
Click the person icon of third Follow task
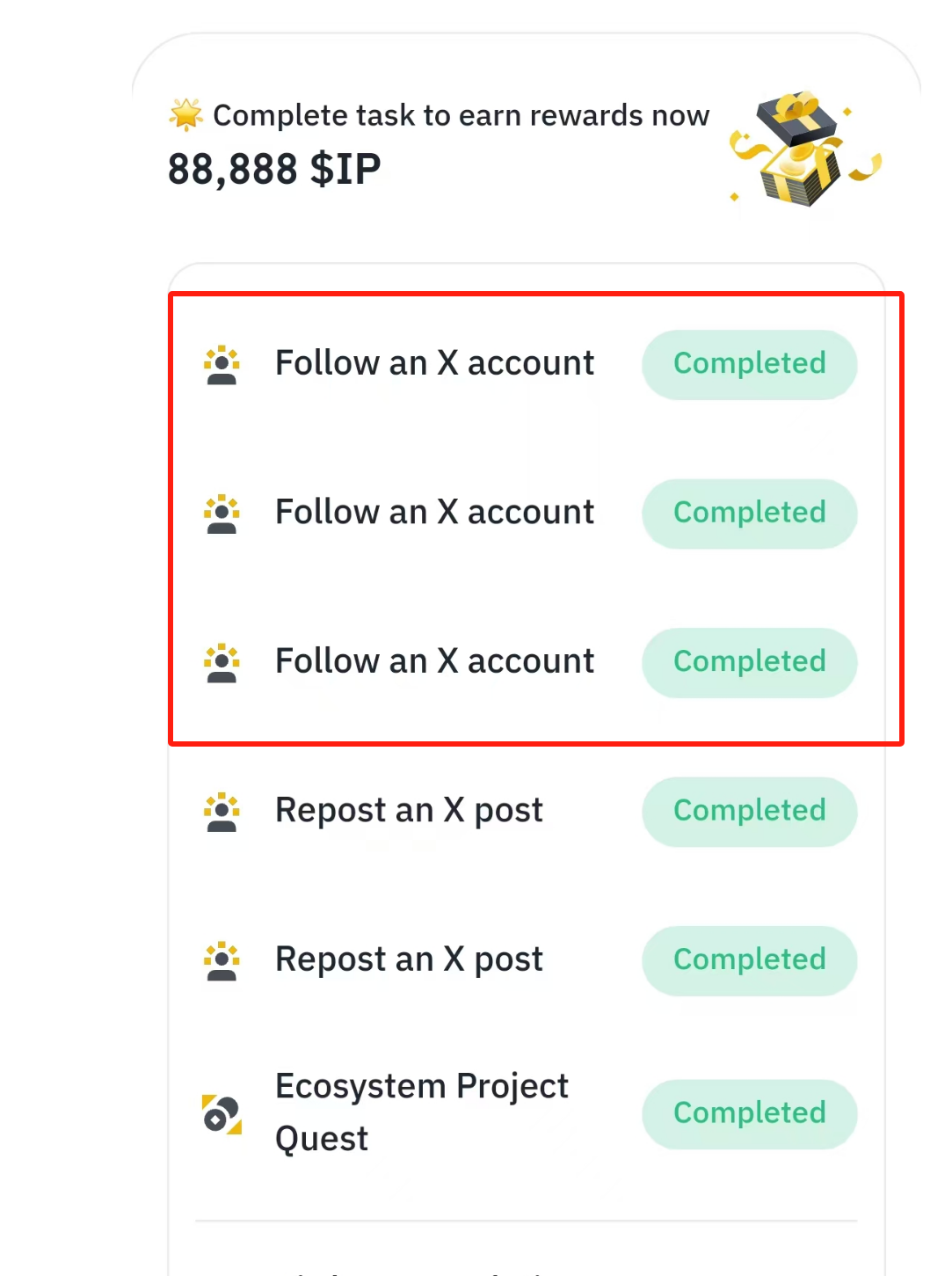(222, 663)
